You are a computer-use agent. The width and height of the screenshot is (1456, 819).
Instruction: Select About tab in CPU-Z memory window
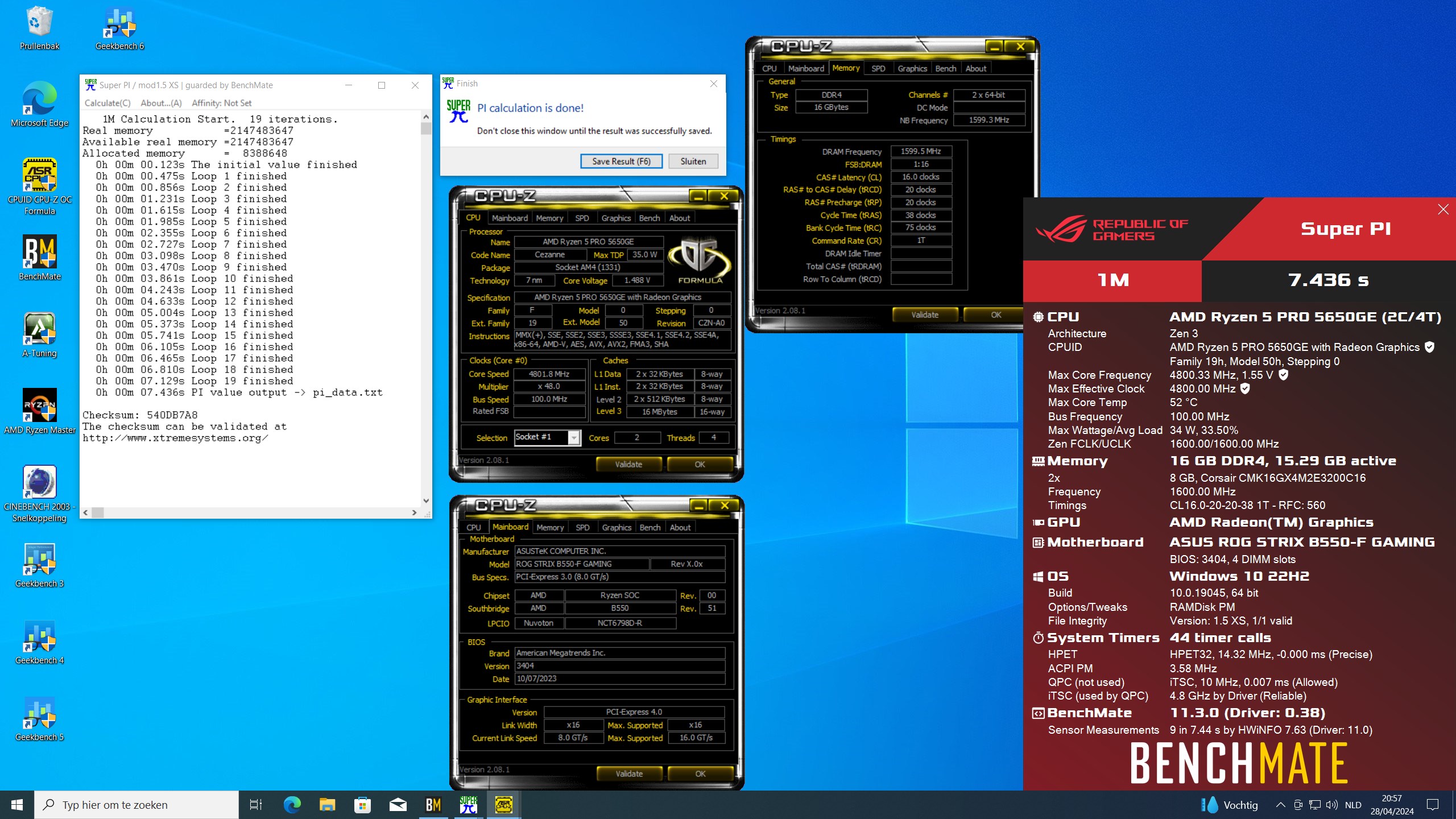[976, 68]
